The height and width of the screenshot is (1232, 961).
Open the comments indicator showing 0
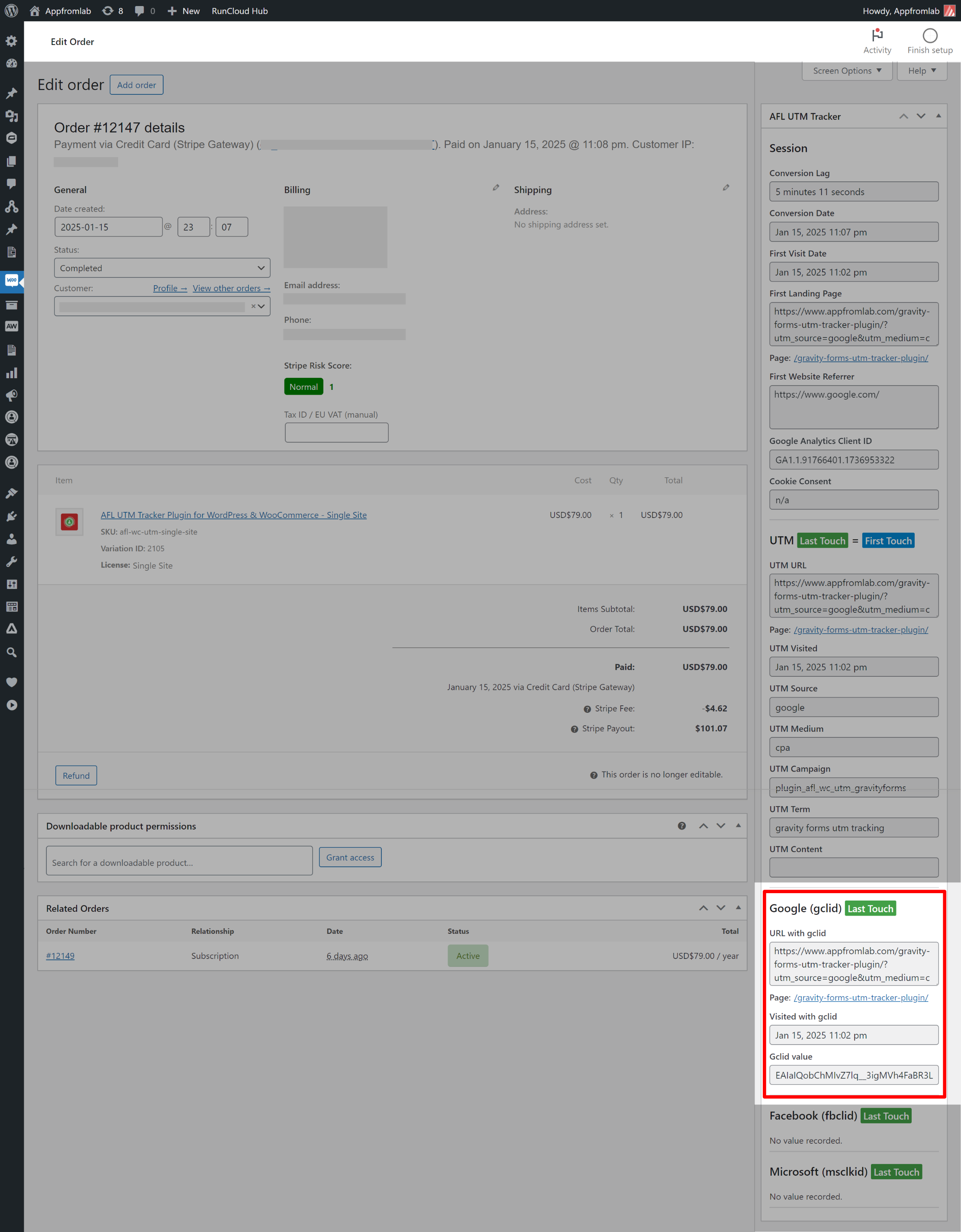(x=145, y=11)
